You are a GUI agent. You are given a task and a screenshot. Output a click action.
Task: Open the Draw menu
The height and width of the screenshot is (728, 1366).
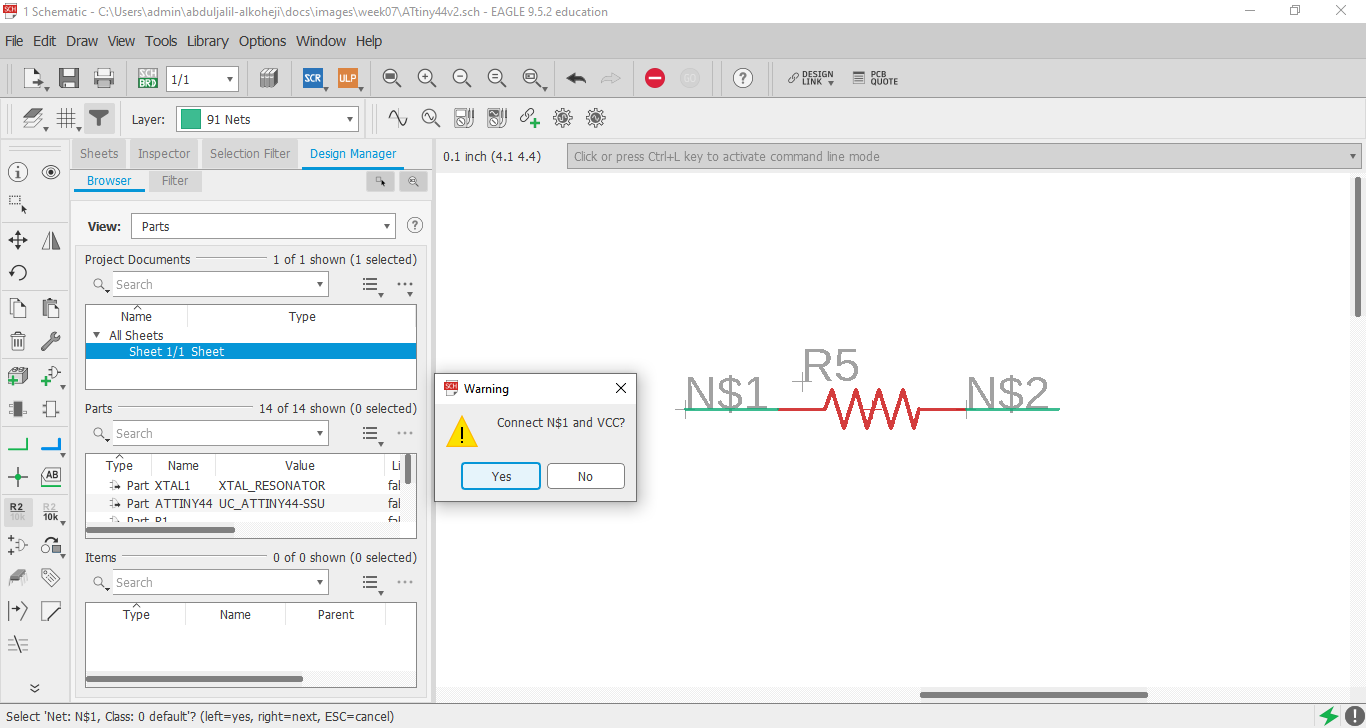(x=82, y=41)
